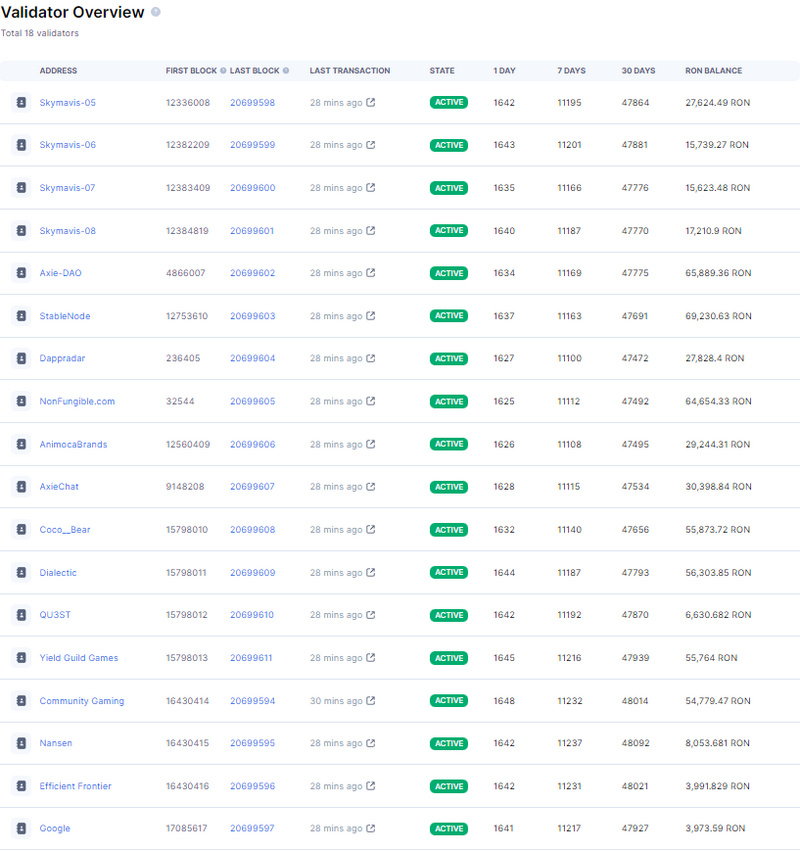Click first block value 236405
The width and height of the screenshot is (800, 851).
(183, 358)
